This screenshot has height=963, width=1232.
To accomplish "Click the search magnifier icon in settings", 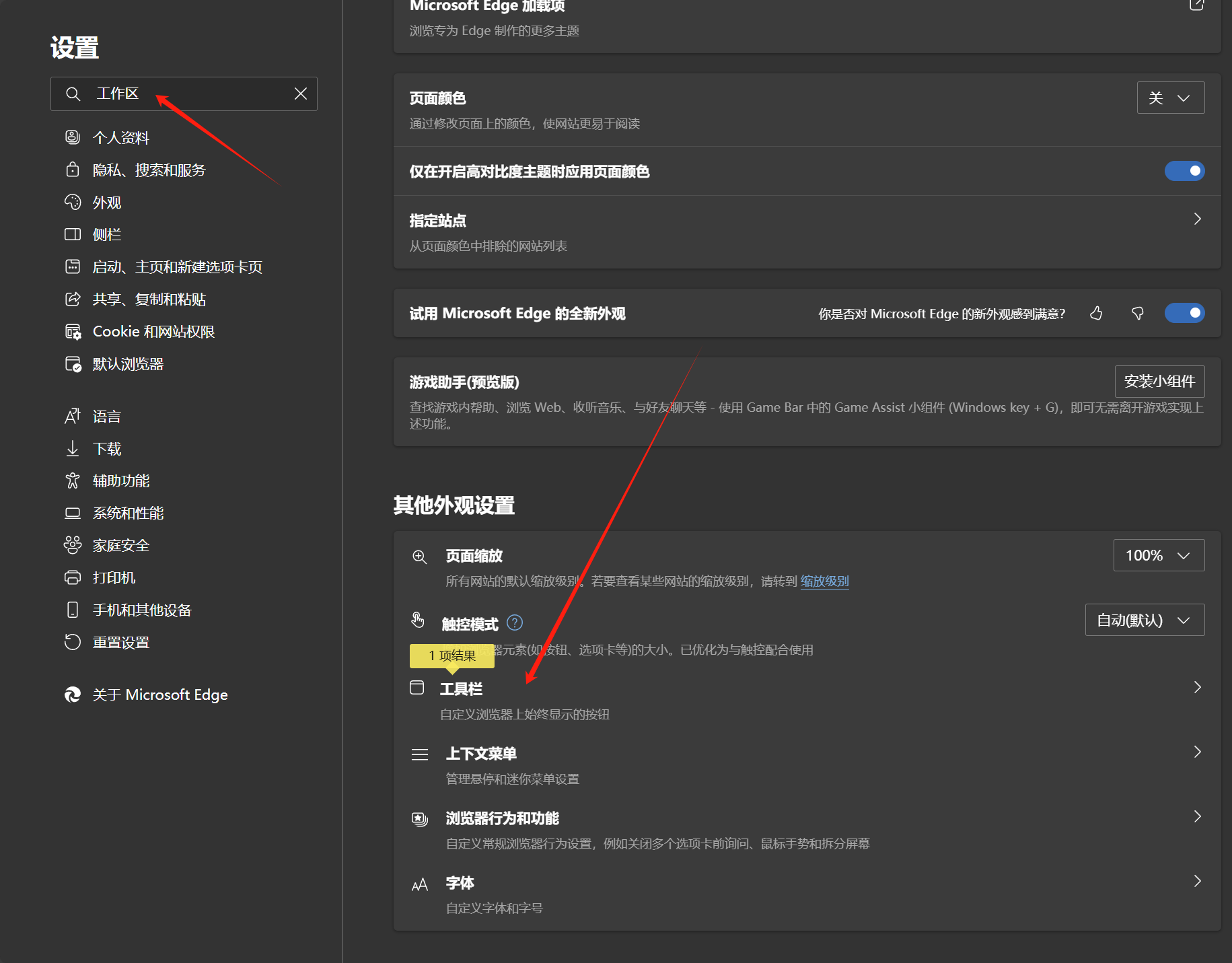I will [73, 94].
